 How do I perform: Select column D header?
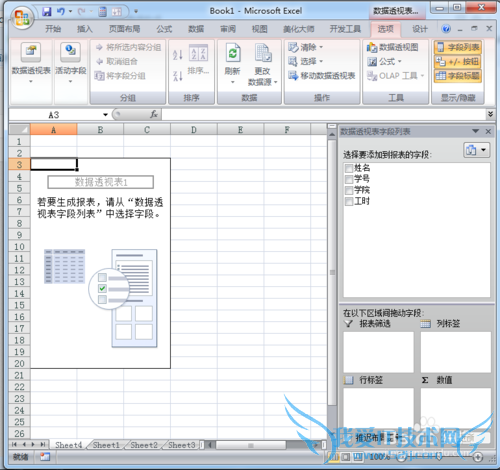[194, 130]
